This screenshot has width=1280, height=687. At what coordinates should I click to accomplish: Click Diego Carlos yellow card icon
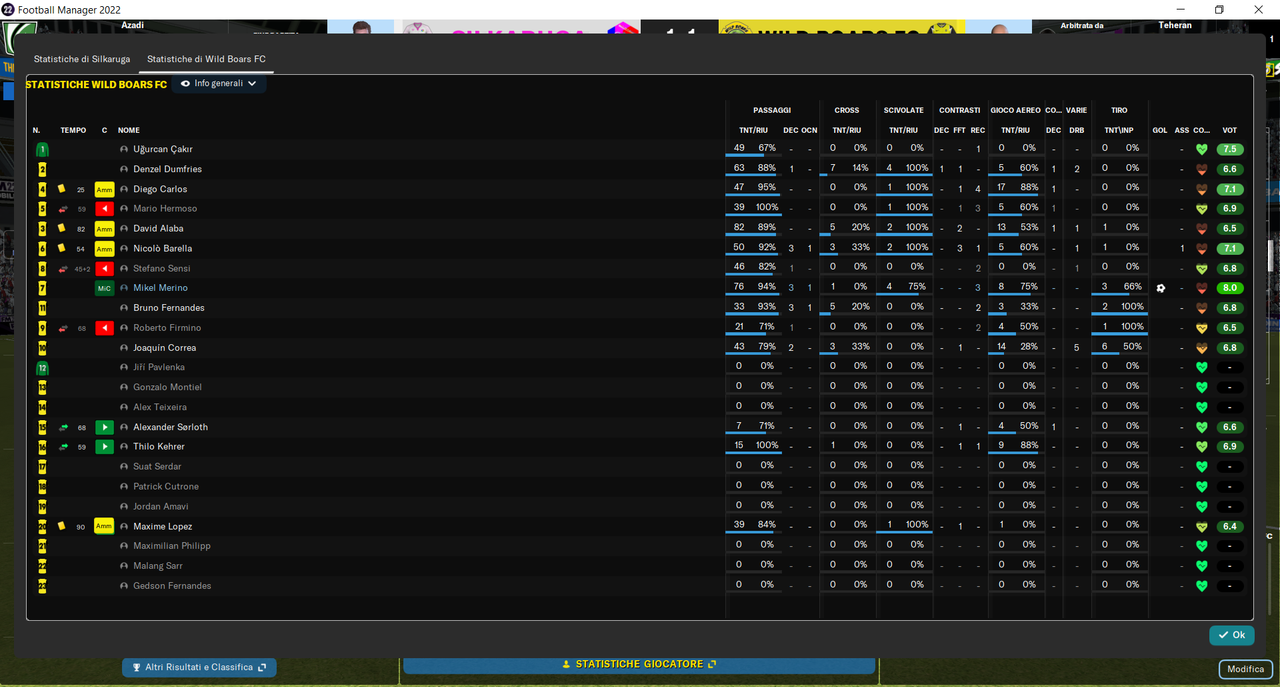(x=61, y=188)
